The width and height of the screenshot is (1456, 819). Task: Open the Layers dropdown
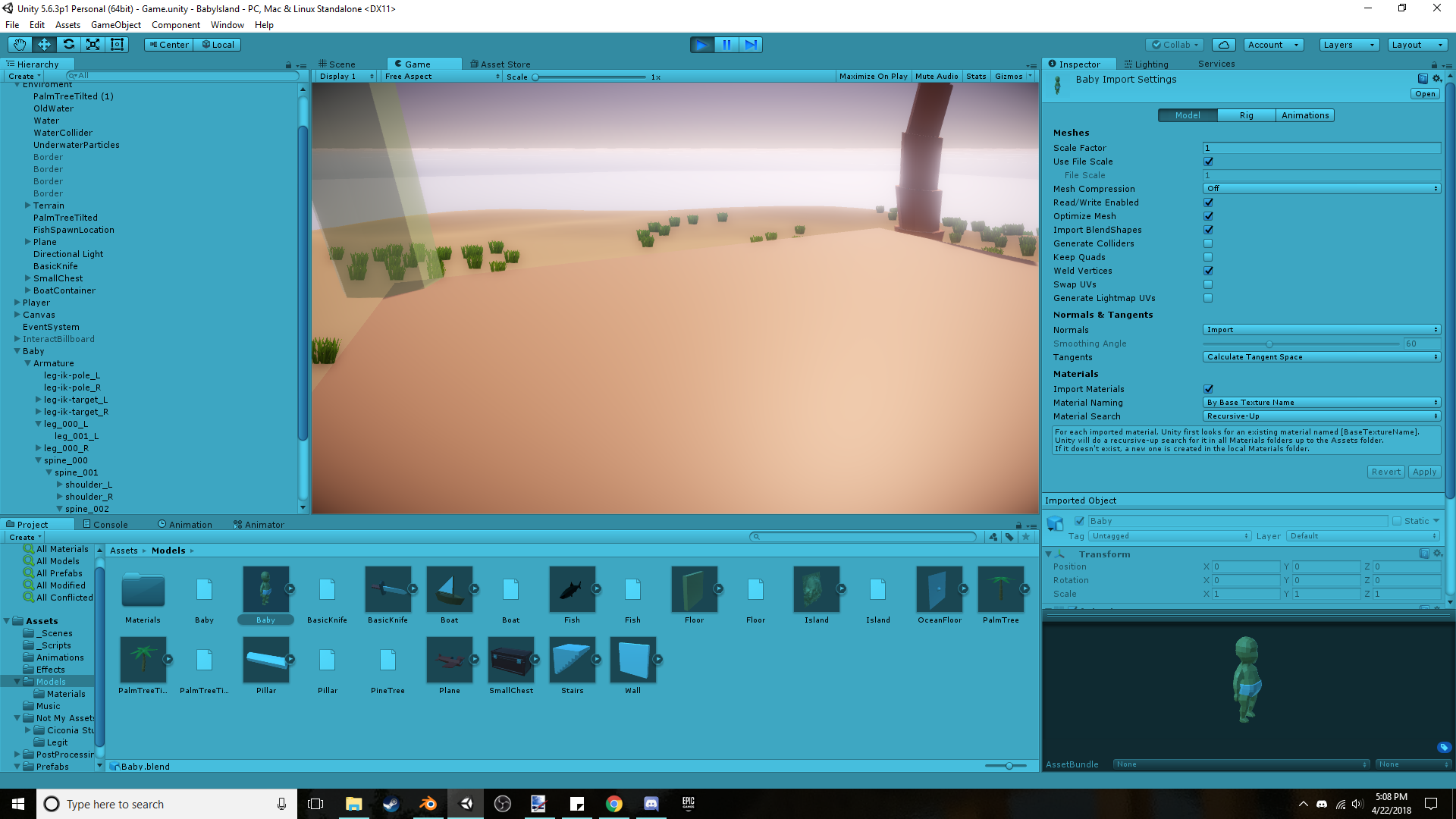[1348, 45]
